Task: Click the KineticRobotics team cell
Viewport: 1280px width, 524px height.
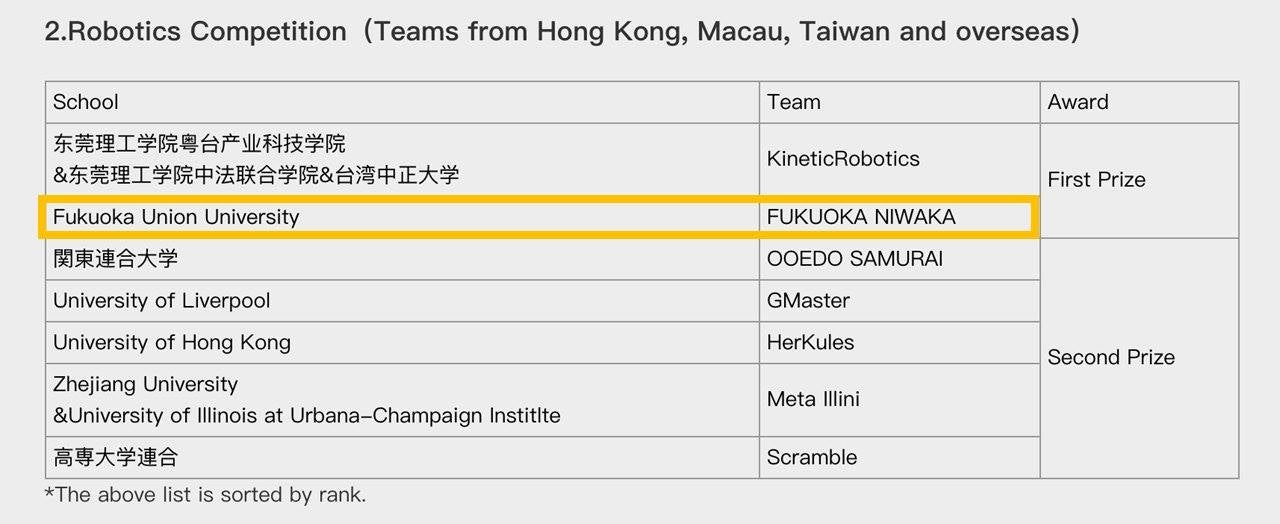Action: pyautogui.click(x=842, y=159)
